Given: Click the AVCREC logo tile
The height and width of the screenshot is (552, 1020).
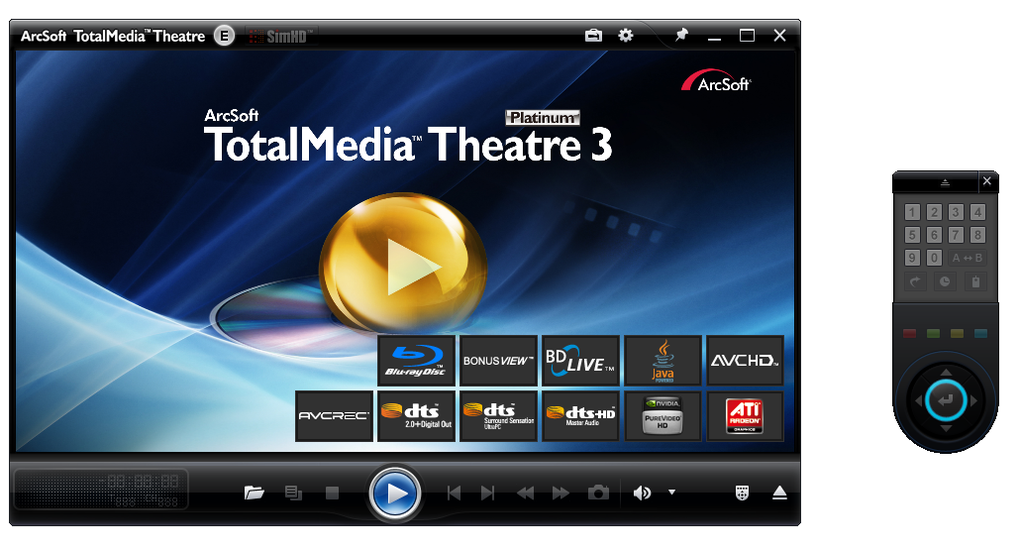Looking at the screenshot, I should click(x=334, y=416).
